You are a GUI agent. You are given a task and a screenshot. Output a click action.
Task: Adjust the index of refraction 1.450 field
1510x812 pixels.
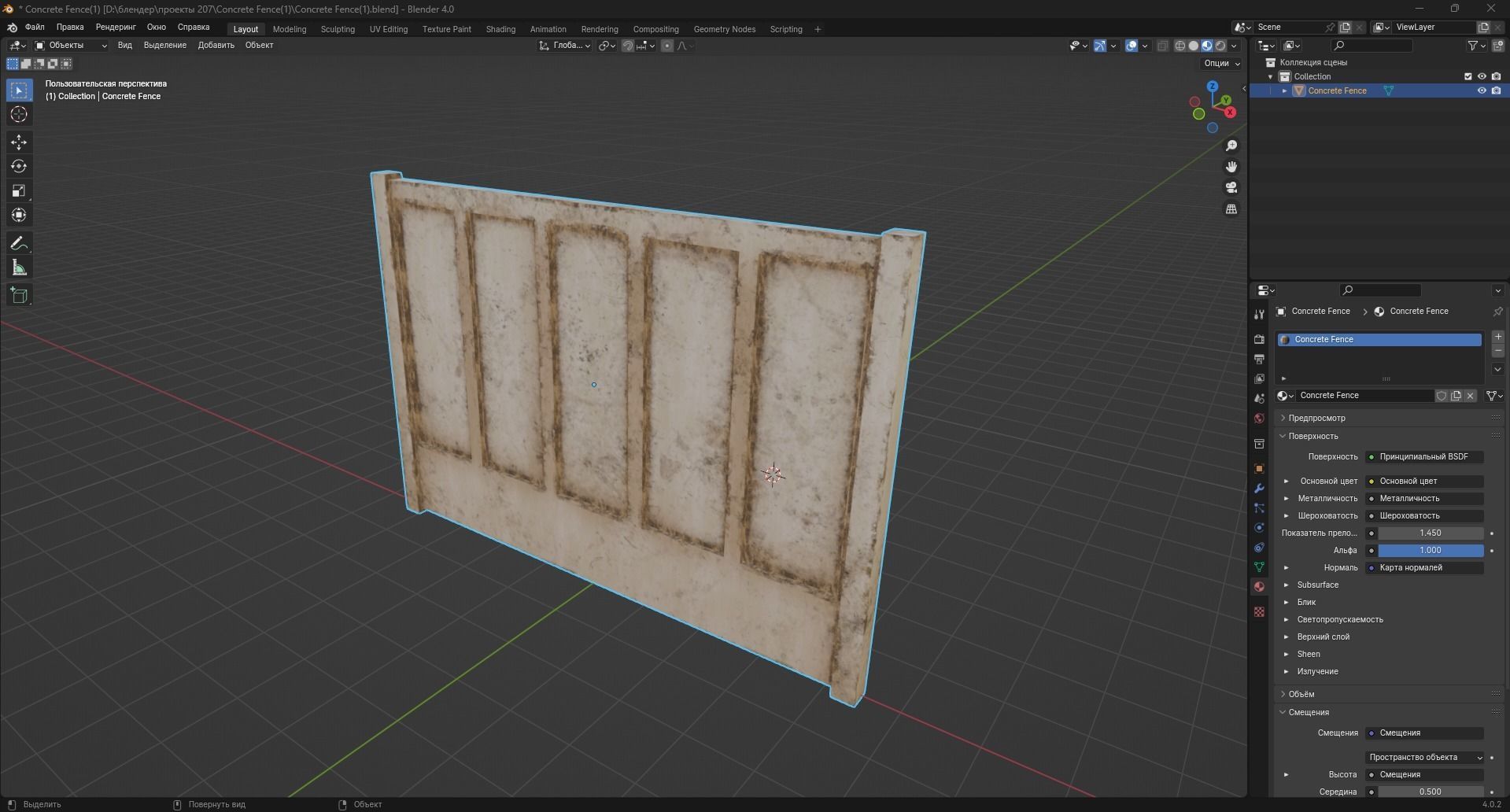click(1431, 533)
